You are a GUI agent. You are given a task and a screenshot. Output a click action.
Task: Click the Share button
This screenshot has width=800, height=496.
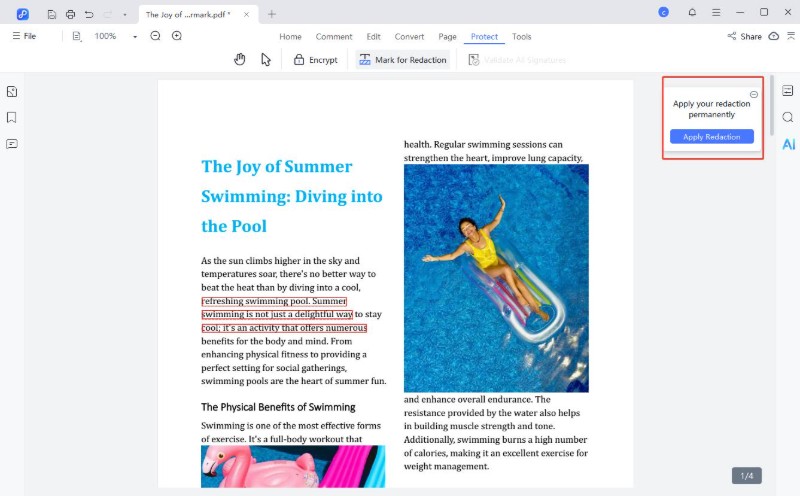tap(744, 36)
